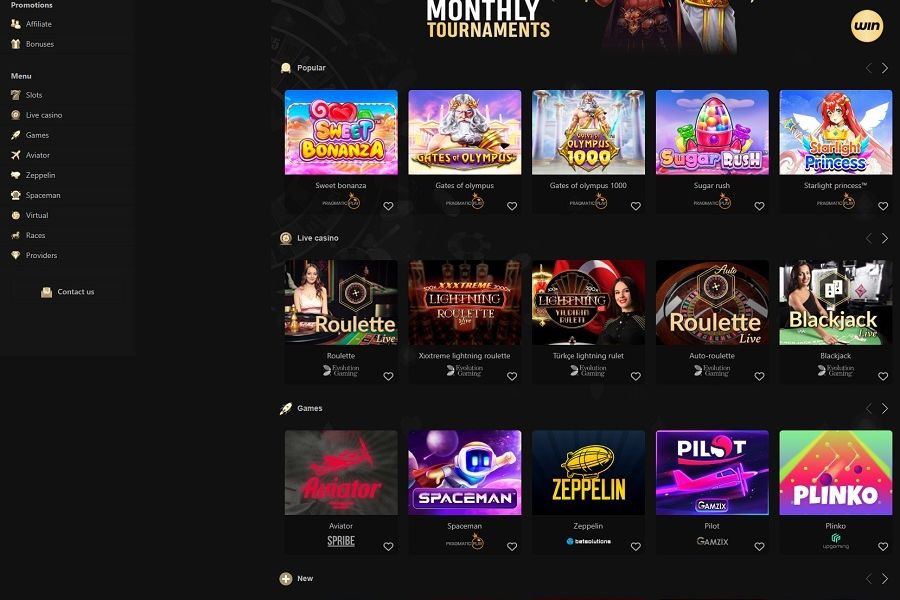Toggle the favorite heart under the Zeppelin game
Screen dimensions: 900x600
pyautogui.click(x=635, y=547)
